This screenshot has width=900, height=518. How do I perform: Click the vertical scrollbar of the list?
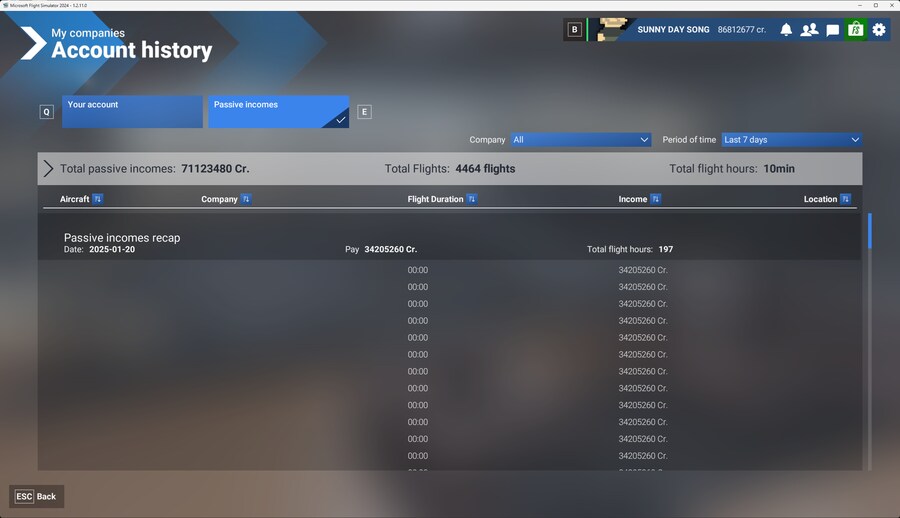(x=869, y=340)
